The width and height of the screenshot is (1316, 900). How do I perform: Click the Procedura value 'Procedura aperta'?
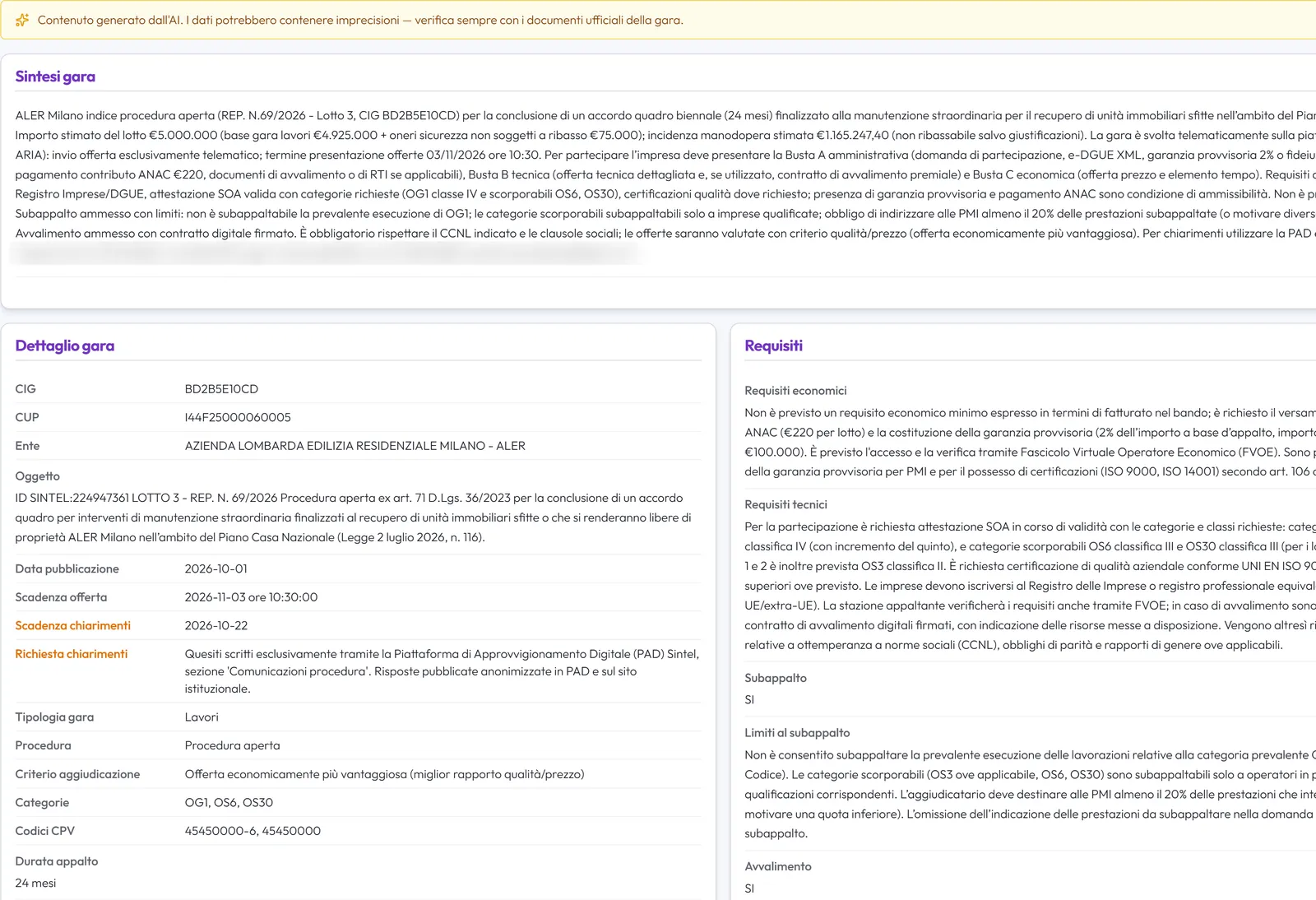tap(232, 745)
